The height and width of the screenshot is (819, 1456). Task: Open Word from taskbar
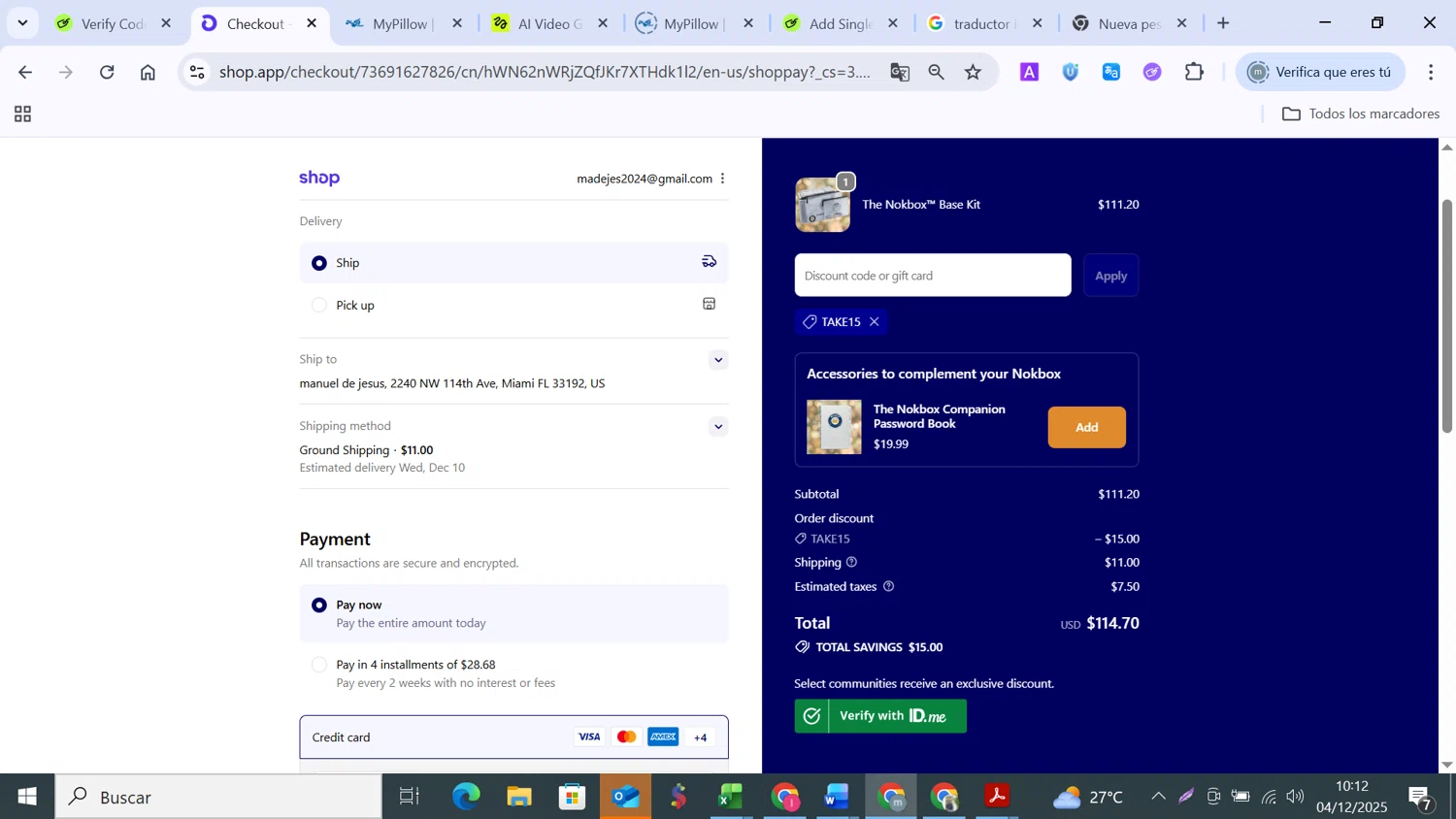836,797
